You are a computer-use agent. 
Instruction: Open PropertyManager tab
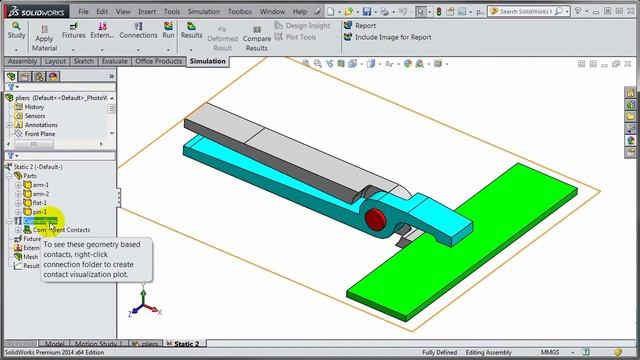(x=25, y=76)
